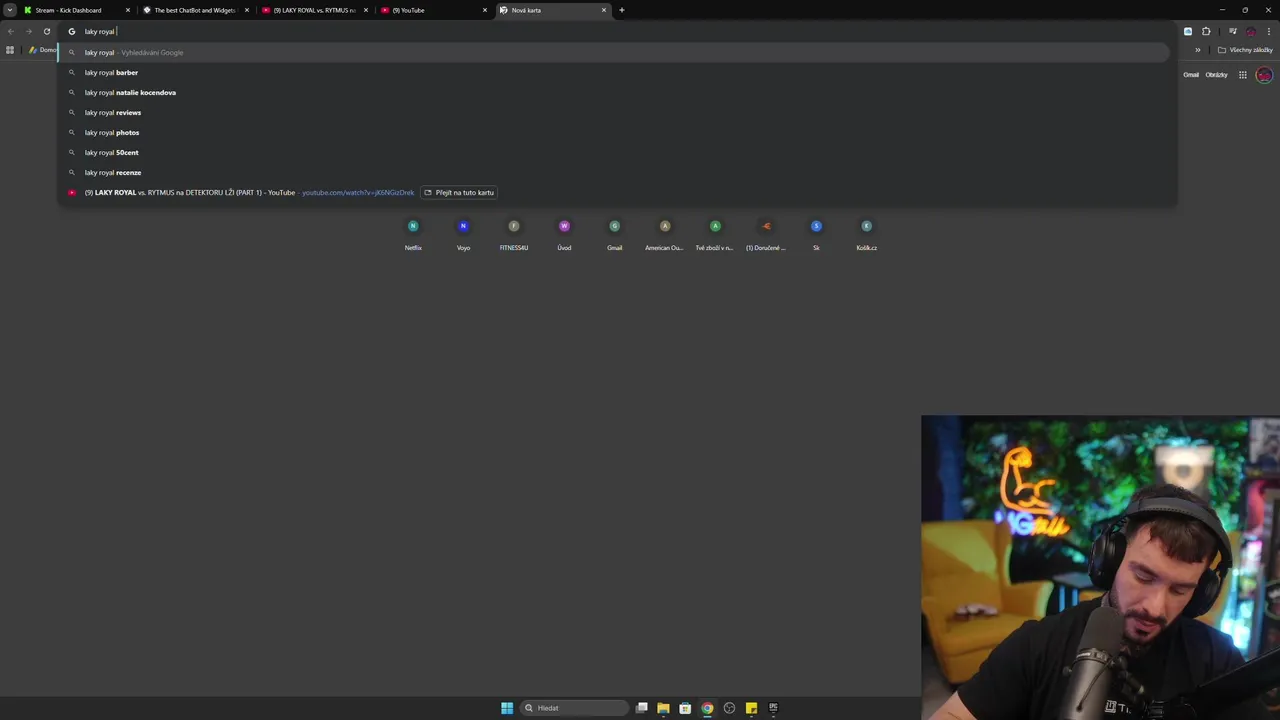Screen dimensions: 1280x720
Task: Close the Stream - Kick Dashboard tab
Action: (128, 10)
